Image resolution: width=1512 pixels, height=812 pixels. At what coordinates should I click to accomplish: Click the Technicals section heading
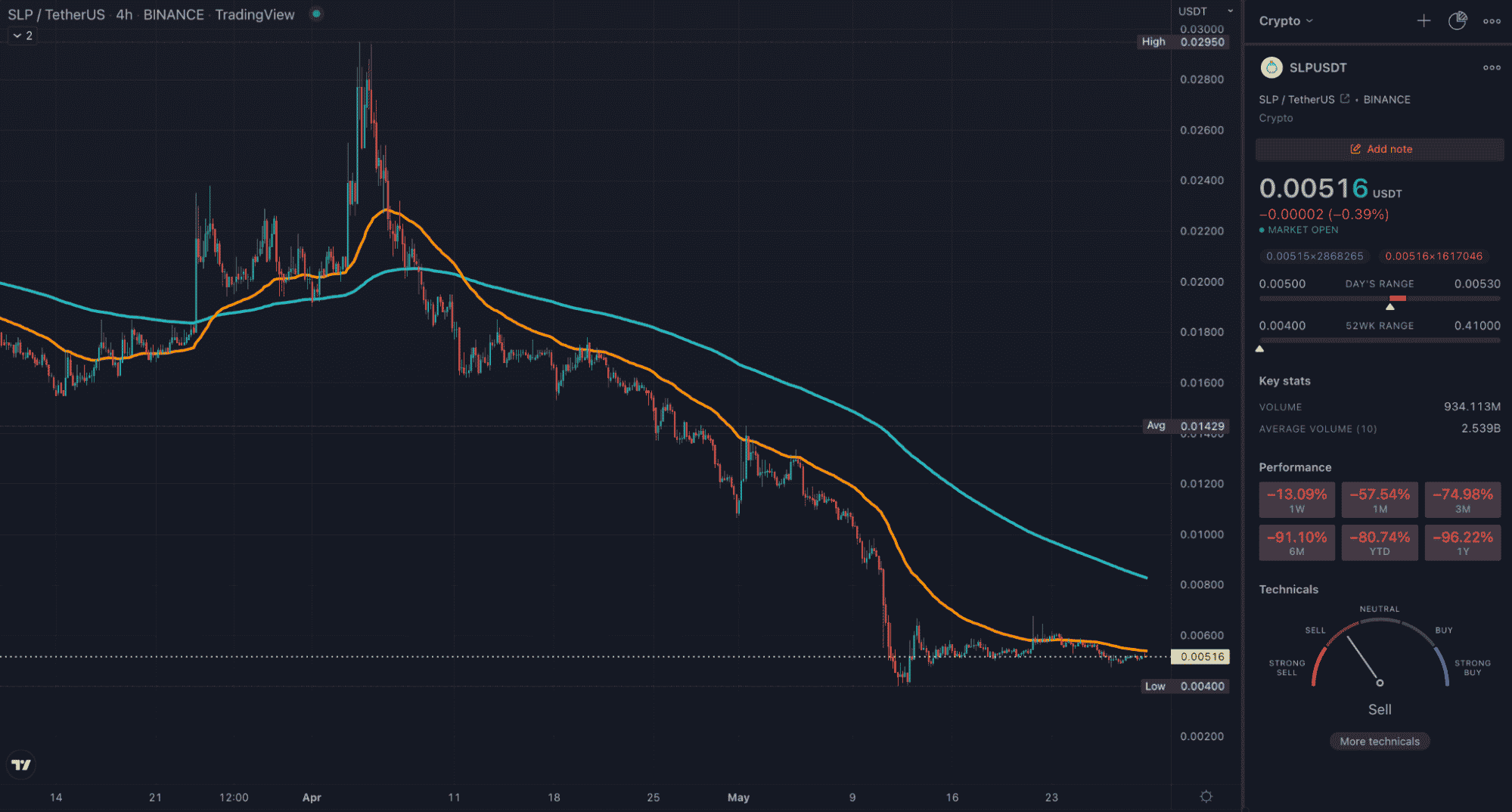point(1288,589)
